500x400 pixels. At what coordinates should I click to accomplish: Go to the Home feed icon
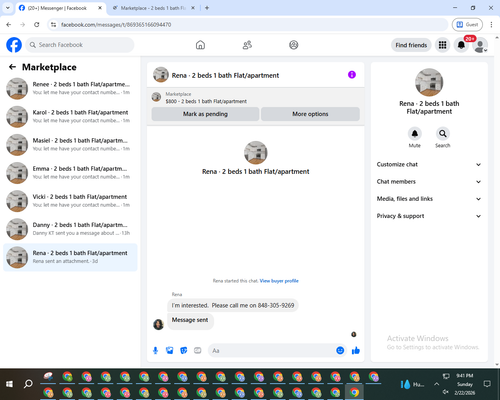(x=200, y=45)
